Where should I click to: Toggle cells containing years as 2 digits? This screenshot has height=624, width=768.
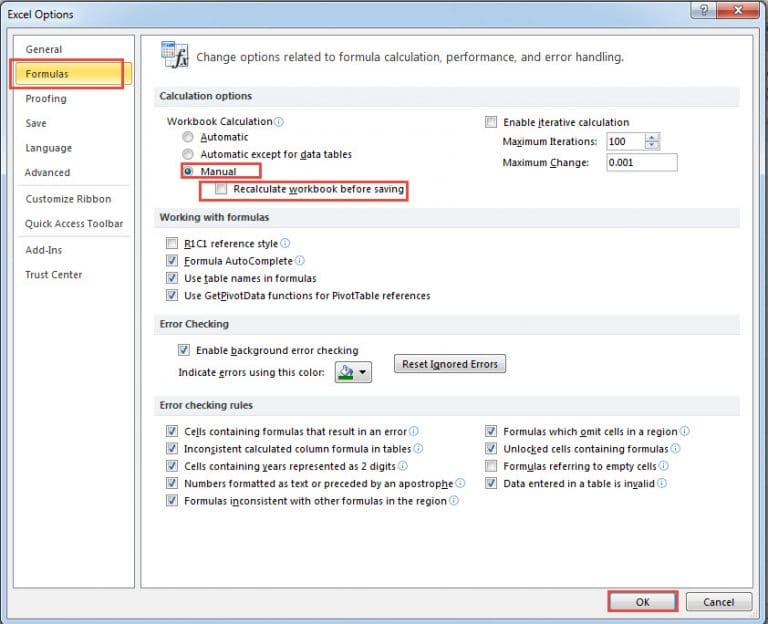coord(172,466)
